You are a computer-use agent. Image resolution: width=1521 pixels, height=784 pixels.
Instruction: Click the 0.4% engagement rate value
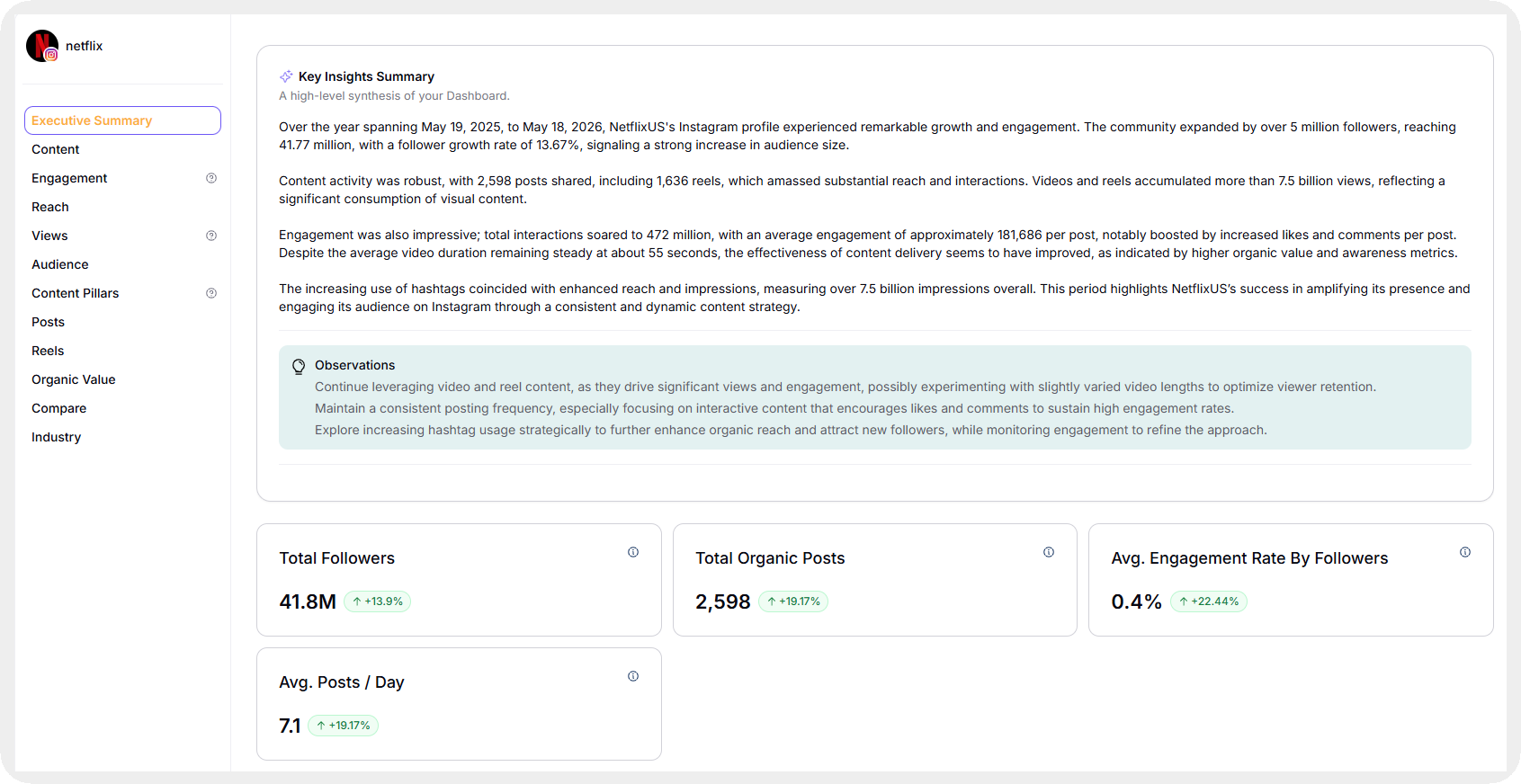click(1137, 601)
